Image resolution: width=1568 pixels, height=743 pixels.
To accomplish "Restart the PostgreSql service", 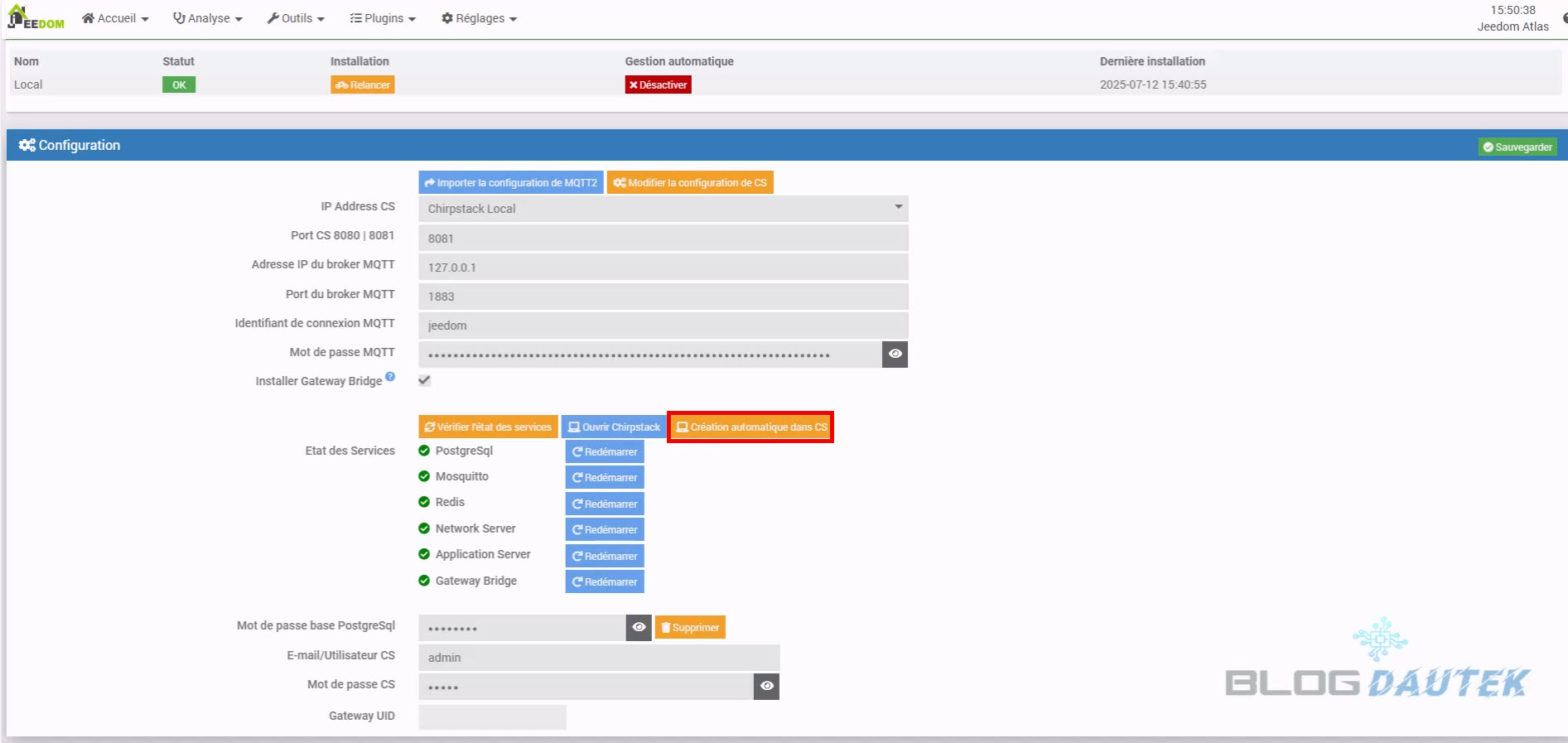I will (605, 452).
